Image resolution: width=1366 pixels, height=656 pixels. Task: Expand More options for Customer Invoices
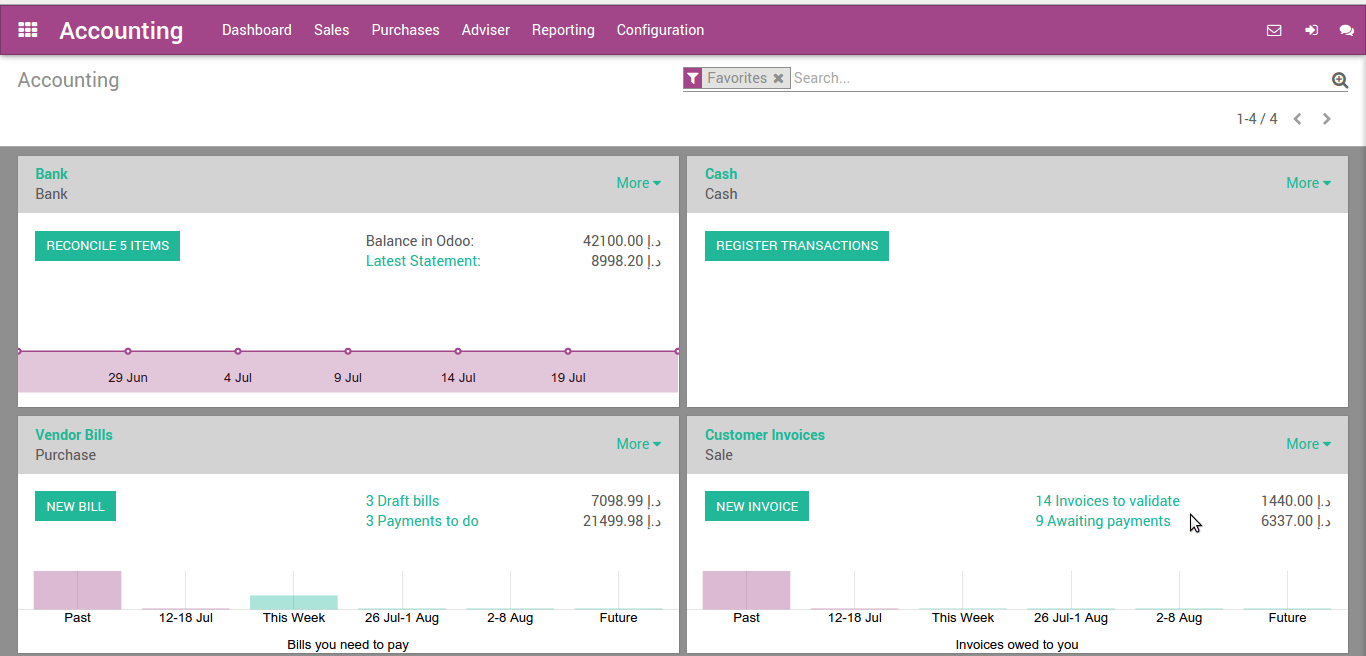tap(1308, 444)
